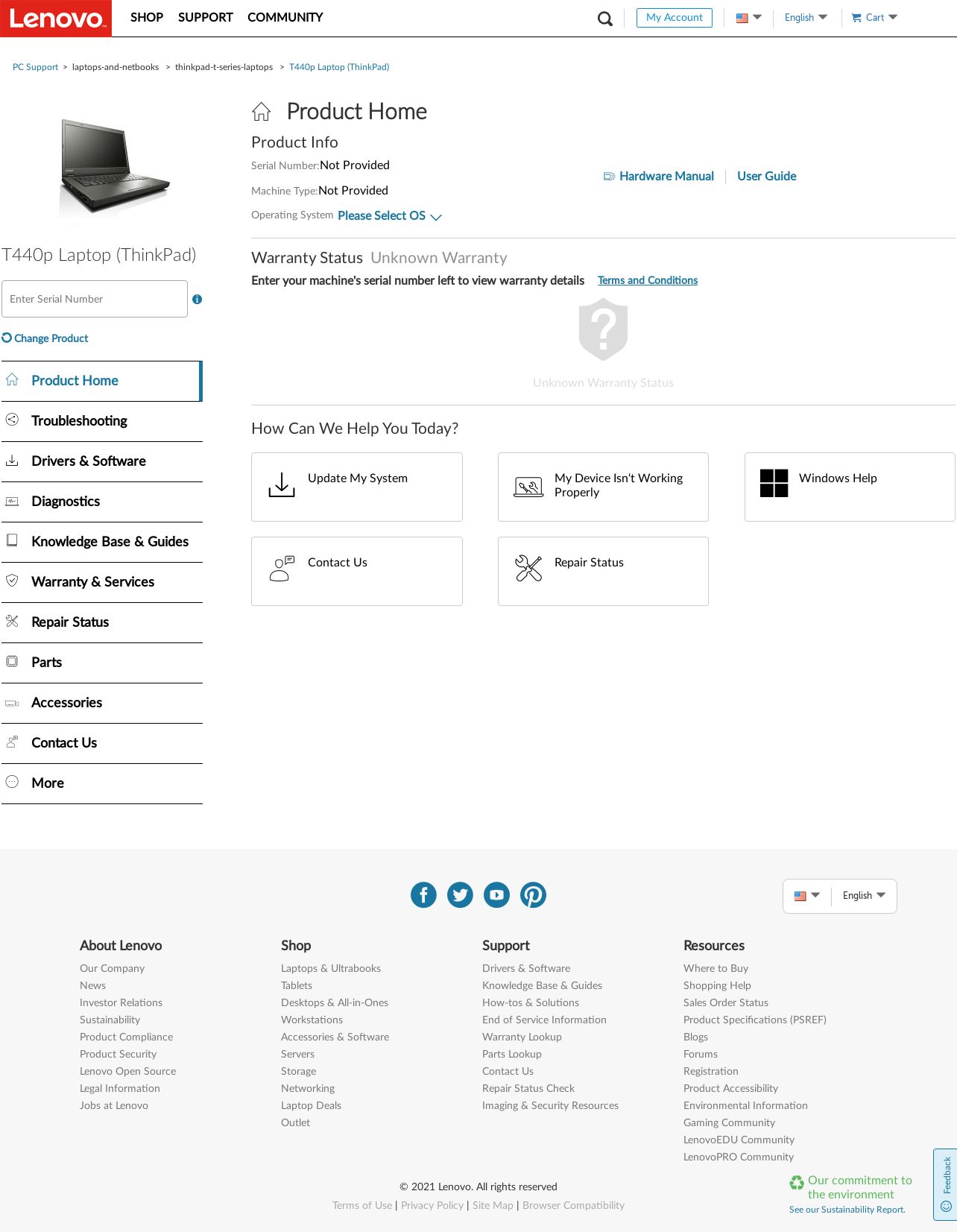Click the More ellipsis icon in sidebar

tap(12, 782)
